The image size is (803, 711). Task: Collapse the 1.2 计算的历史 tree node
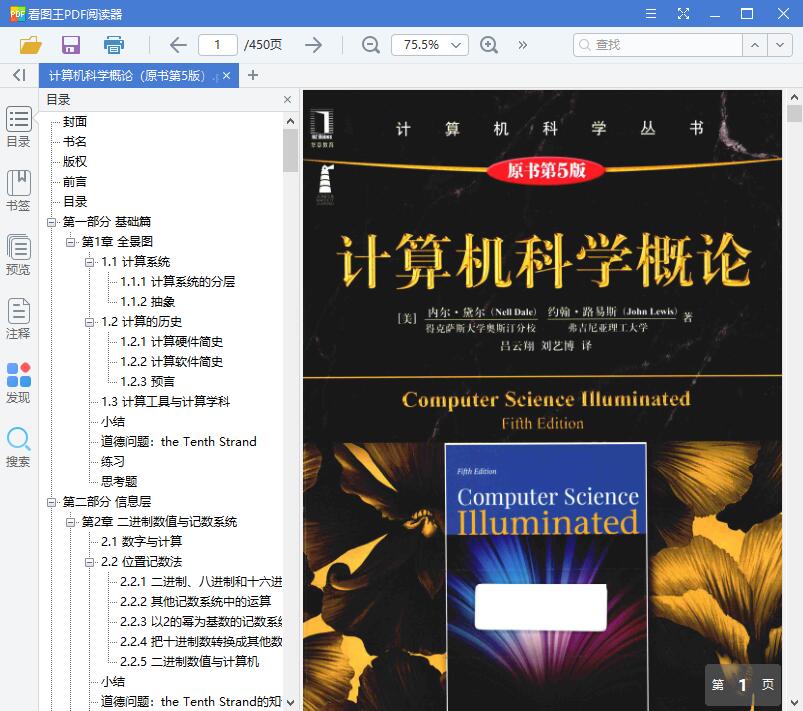click(90, 322)
